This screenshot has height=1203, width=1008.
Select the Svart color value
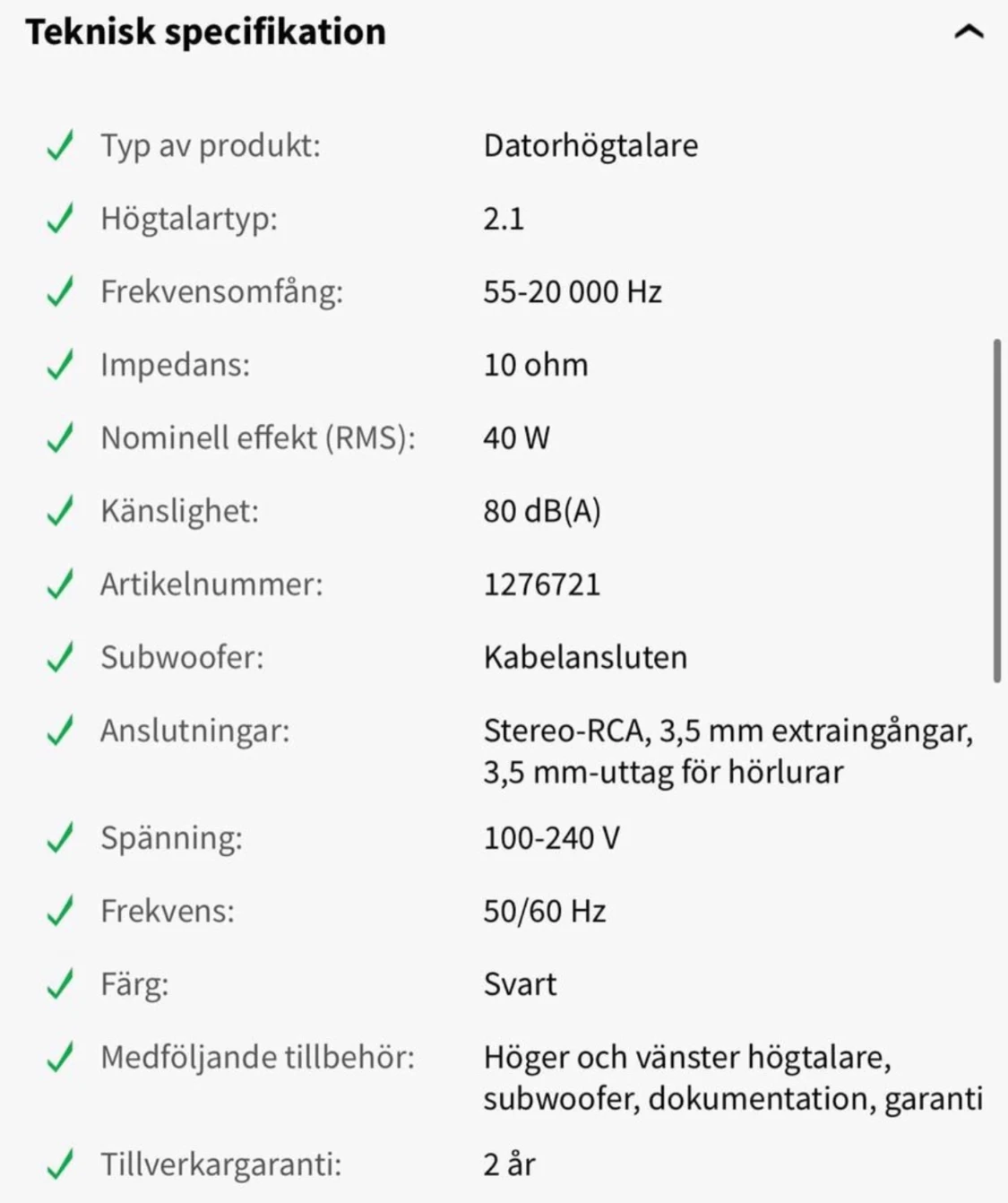pyautogui.click(x=520, y=983)
